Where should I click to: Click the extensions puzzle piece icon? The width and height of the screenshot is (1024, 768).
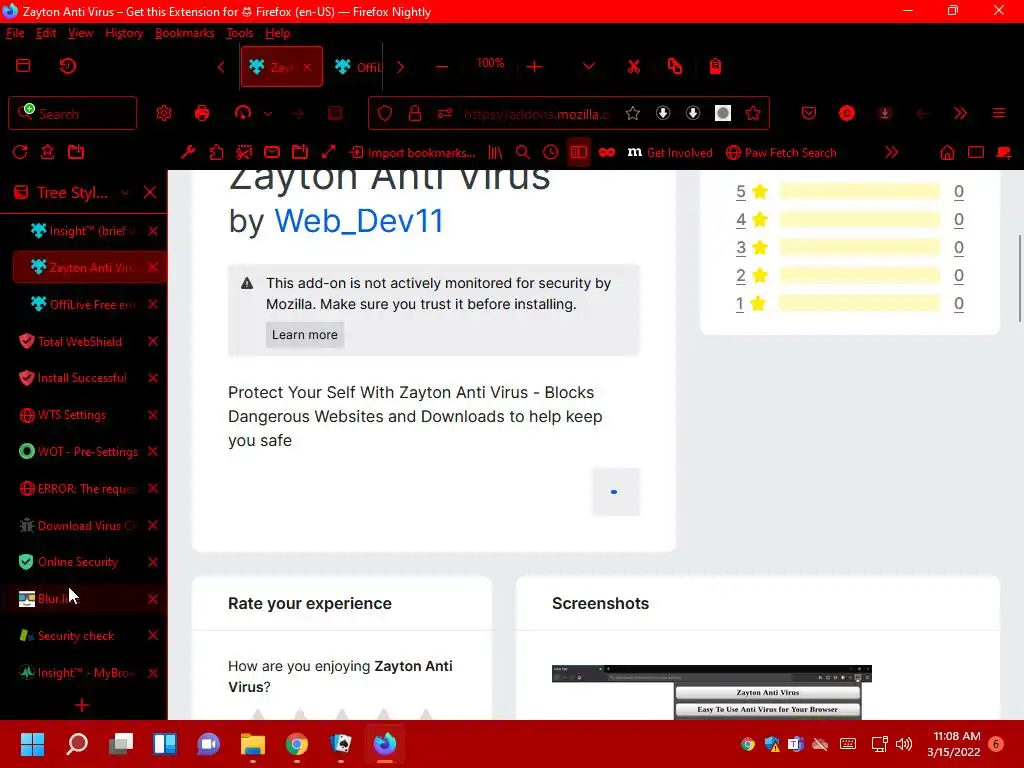tap(216, 152)
